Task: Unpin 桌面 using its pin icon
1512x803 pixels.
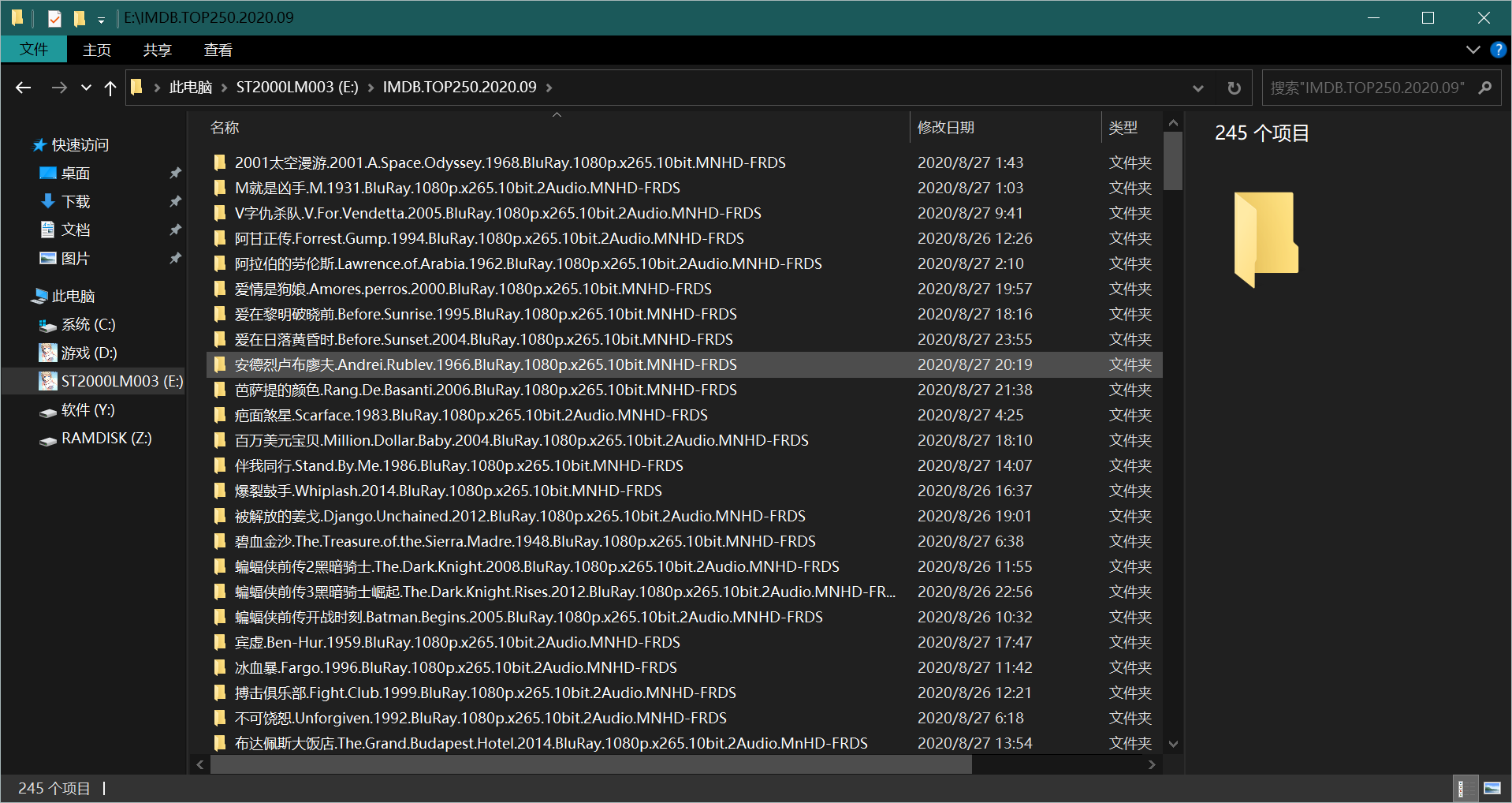Action: pos(175,173)
